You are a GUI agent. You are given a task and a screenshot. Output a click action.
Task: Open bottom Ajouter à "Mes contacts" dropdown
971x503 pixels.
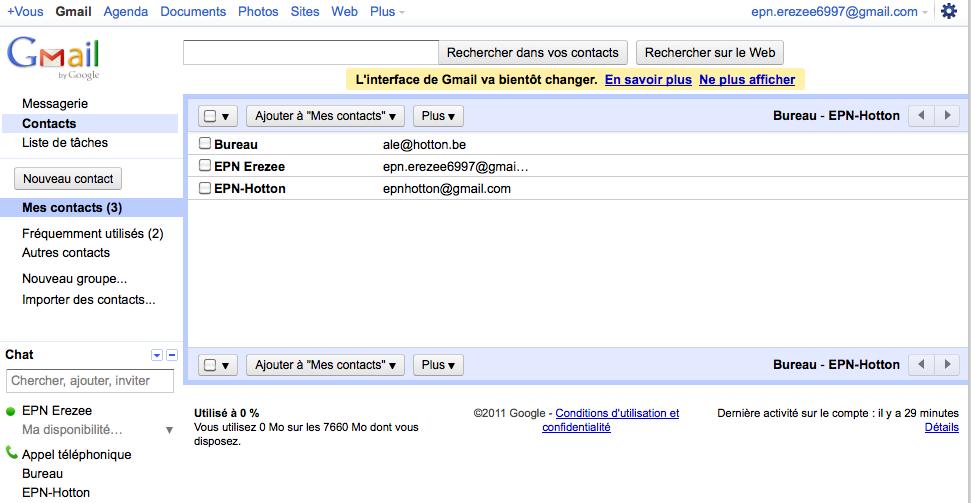pos(325,365)
